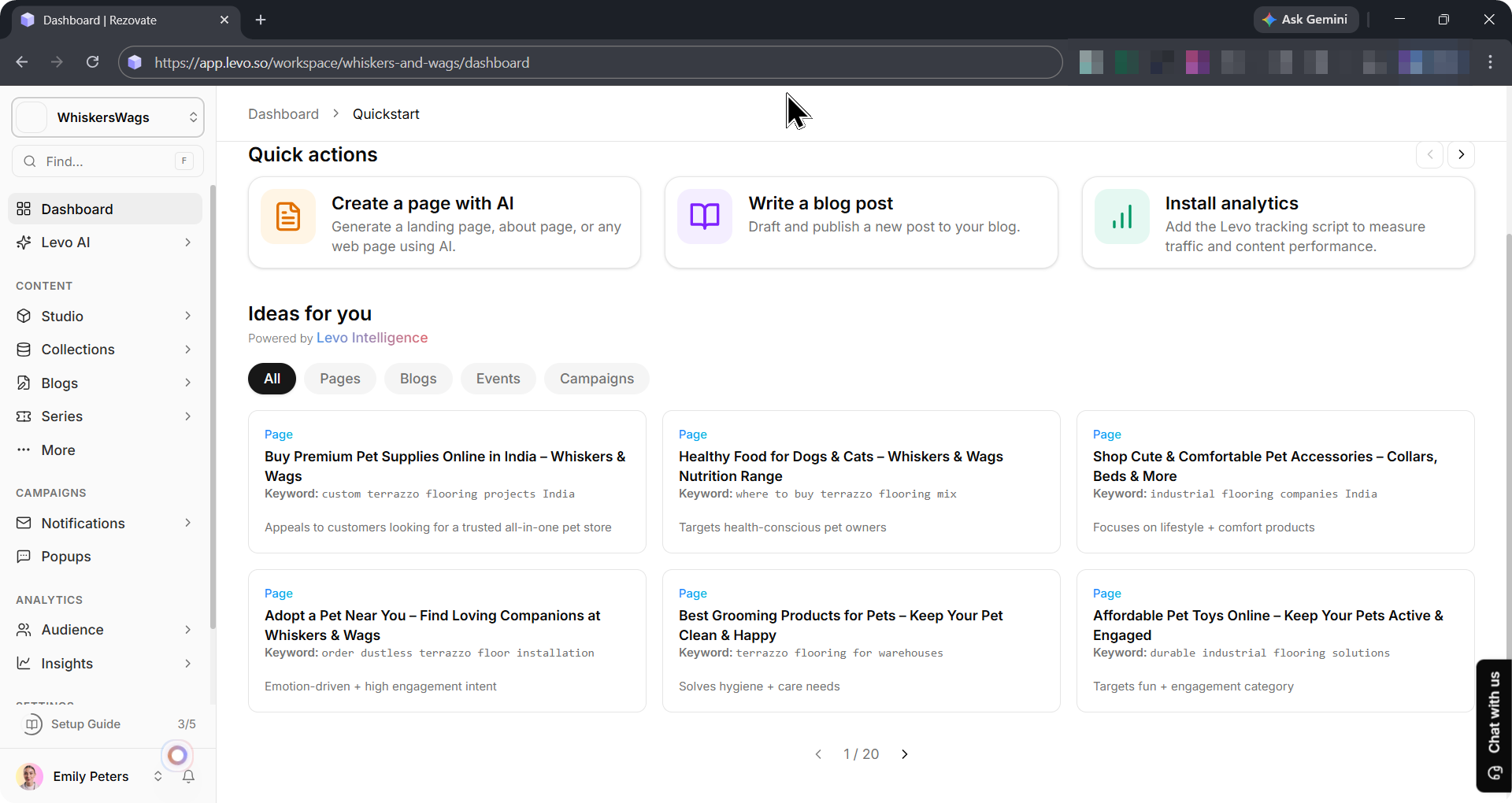Expand the Levo AI submenu
Image resolution: width=1512 pixels, height=803 pixels.
(x=187, y=242)
